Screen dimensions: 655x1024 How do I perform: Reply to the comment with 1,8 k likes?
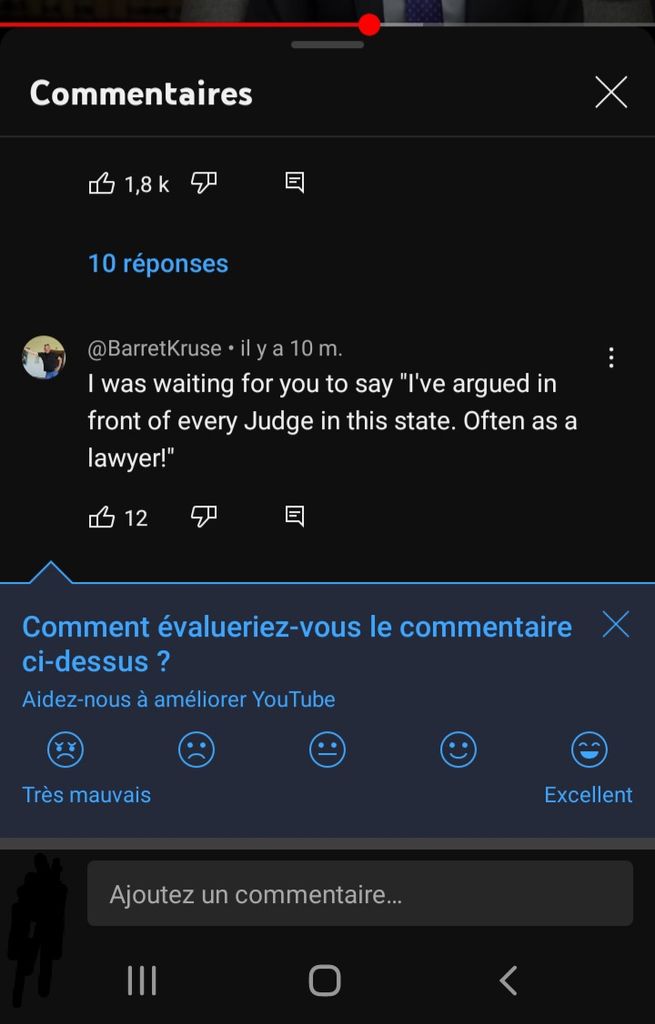coord(294,183)
